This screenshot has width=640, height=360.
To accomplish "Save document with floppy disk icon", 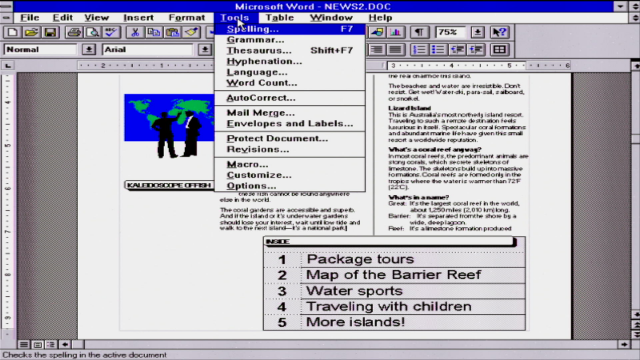I will click(50, 32).
